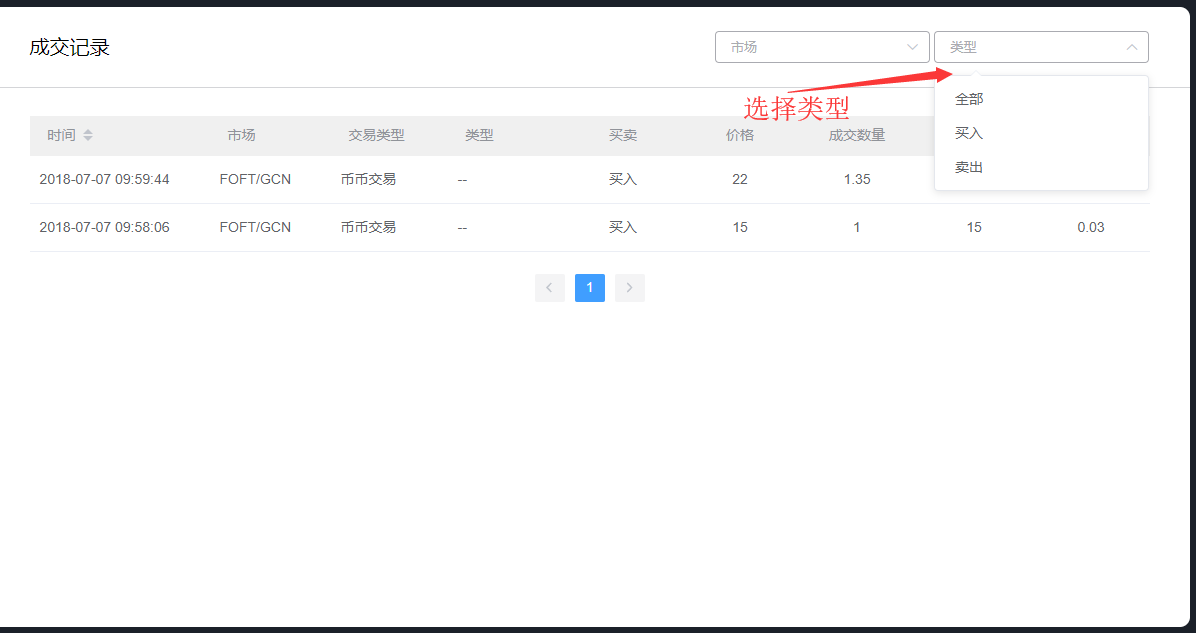Viewport: 1196px width, 633px height.
Task: Click the next page arrow
Action: 629,288
